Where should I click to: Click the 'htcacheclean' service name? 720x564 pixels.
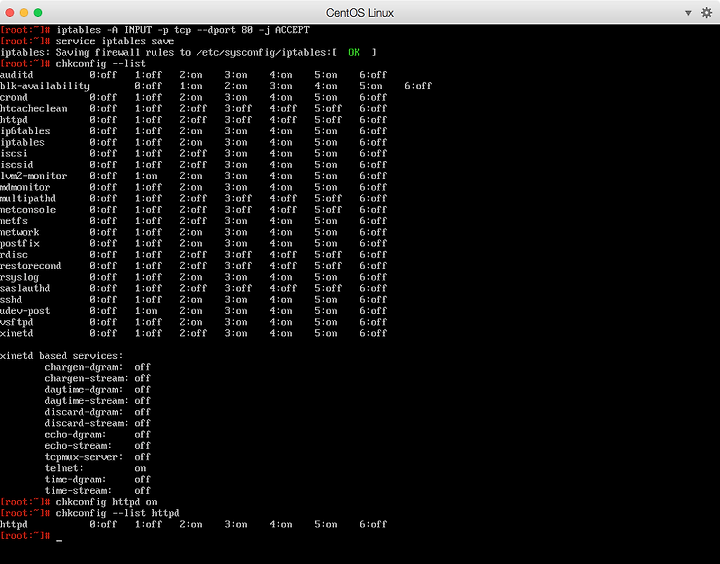coord(34,108)
